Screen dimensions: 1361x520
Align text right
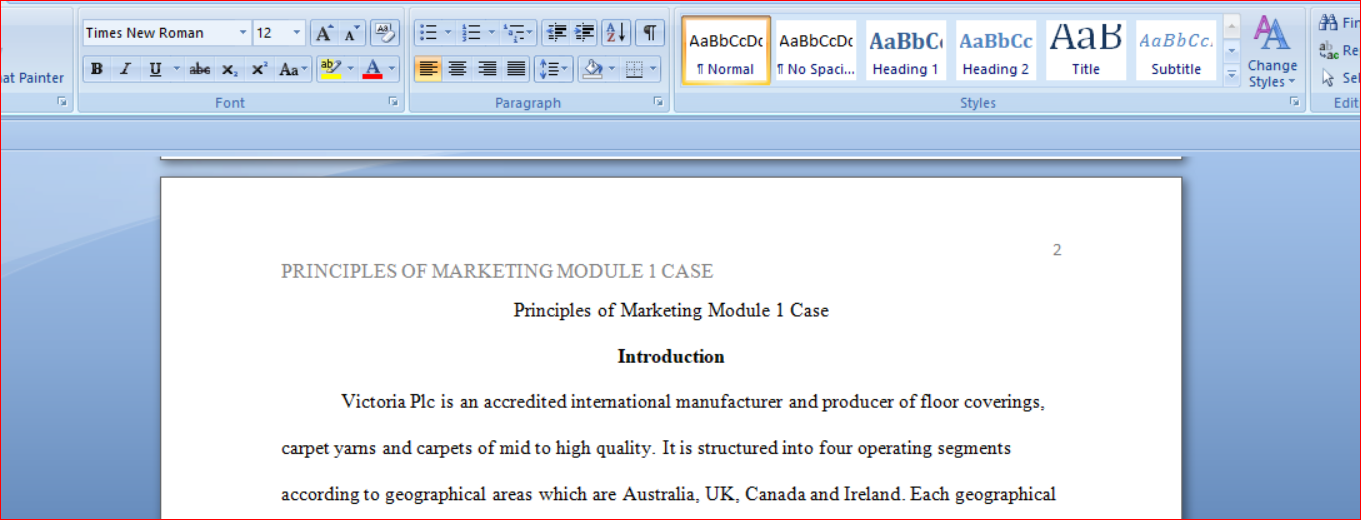487,69
